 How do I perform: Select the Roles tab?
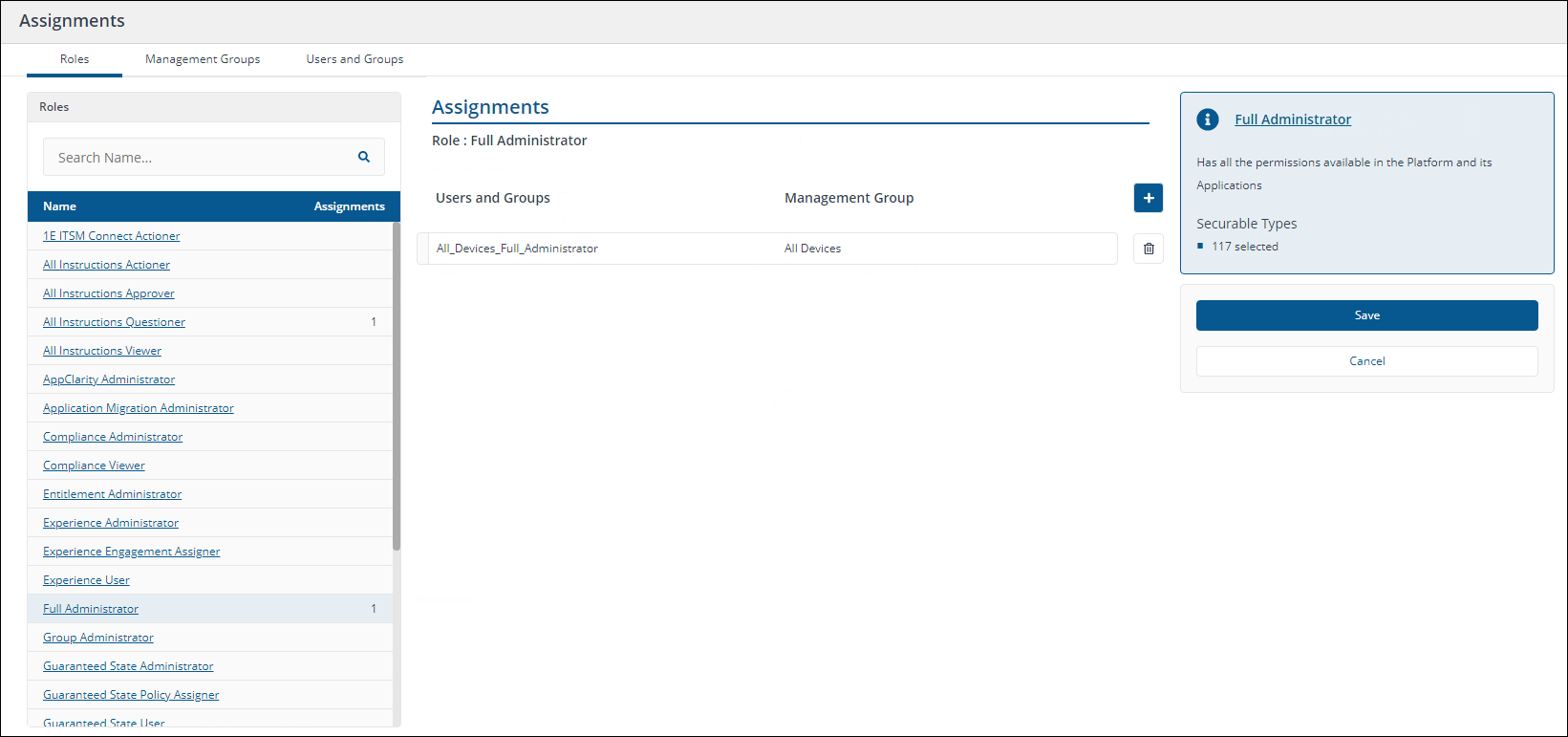coord(75,59)
